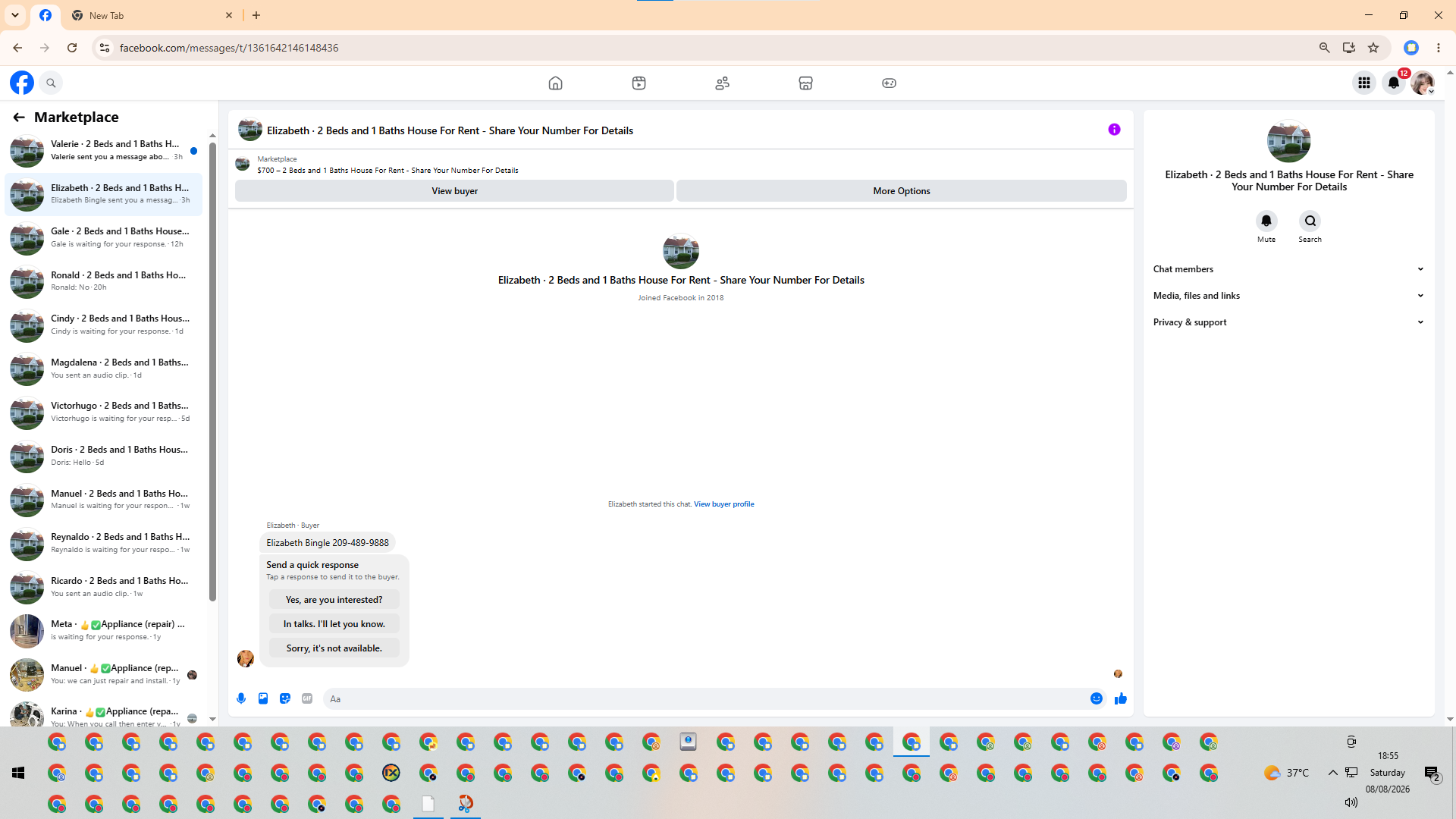Open the notifications bell
This screenshot has width=1456, height=819.
tap(1394, 83)
